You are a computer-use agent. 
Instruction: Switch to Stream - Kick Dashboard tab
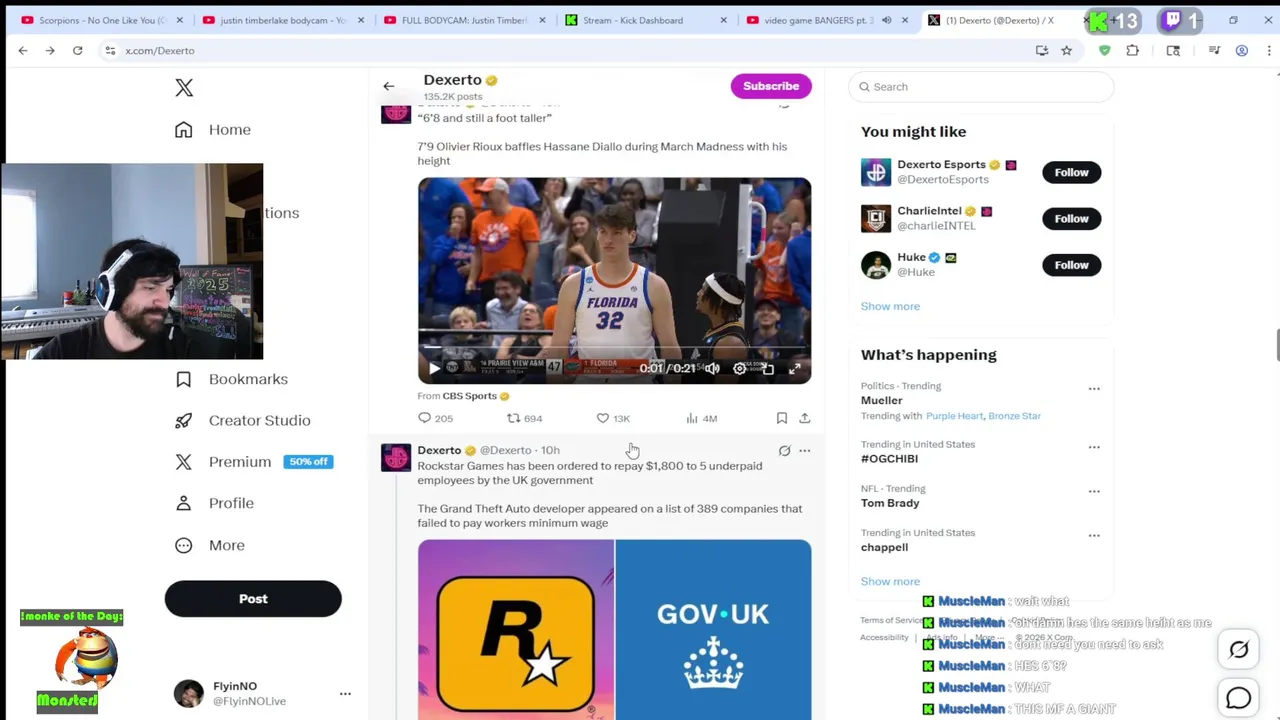coord(644,20)
